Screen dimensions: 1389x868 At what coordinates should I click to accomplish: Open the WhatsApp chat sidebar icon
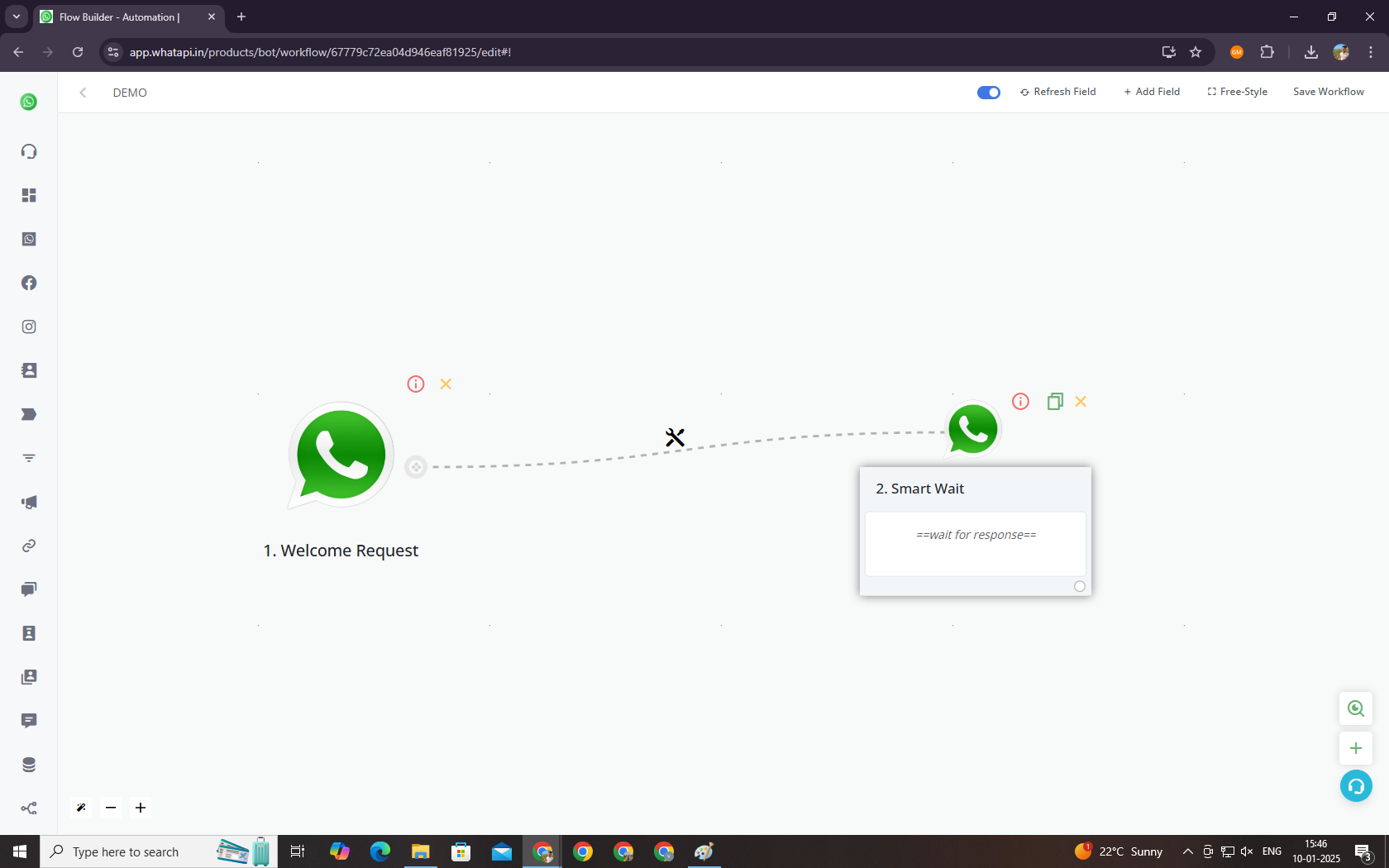click(x=29, y=239)
